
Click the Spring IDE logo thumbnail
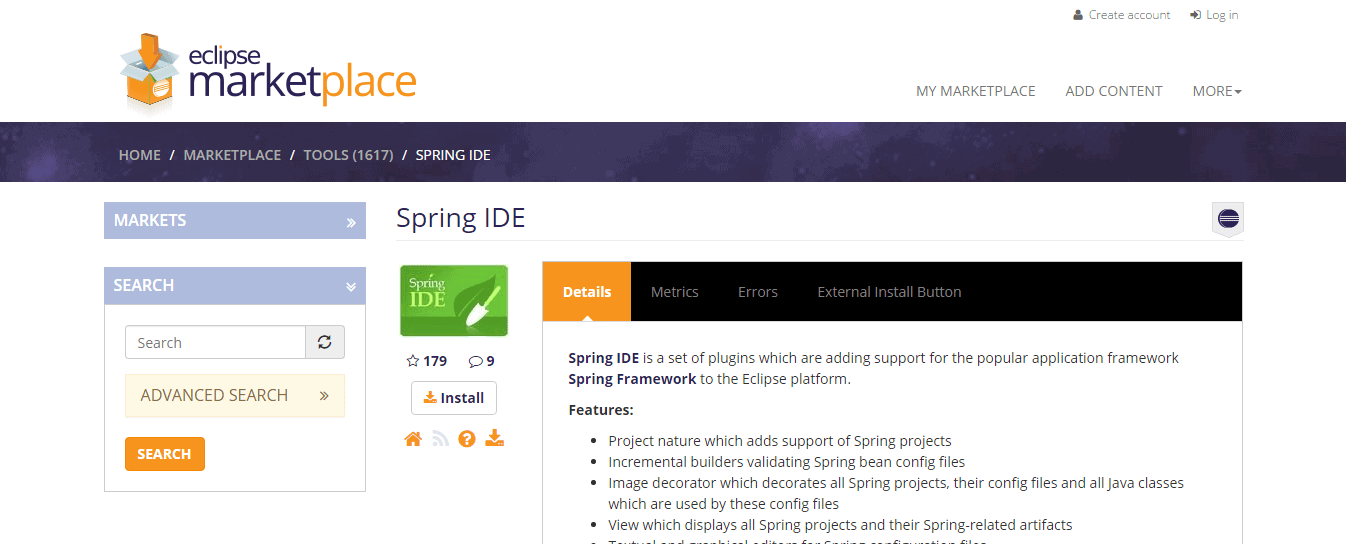454,301
